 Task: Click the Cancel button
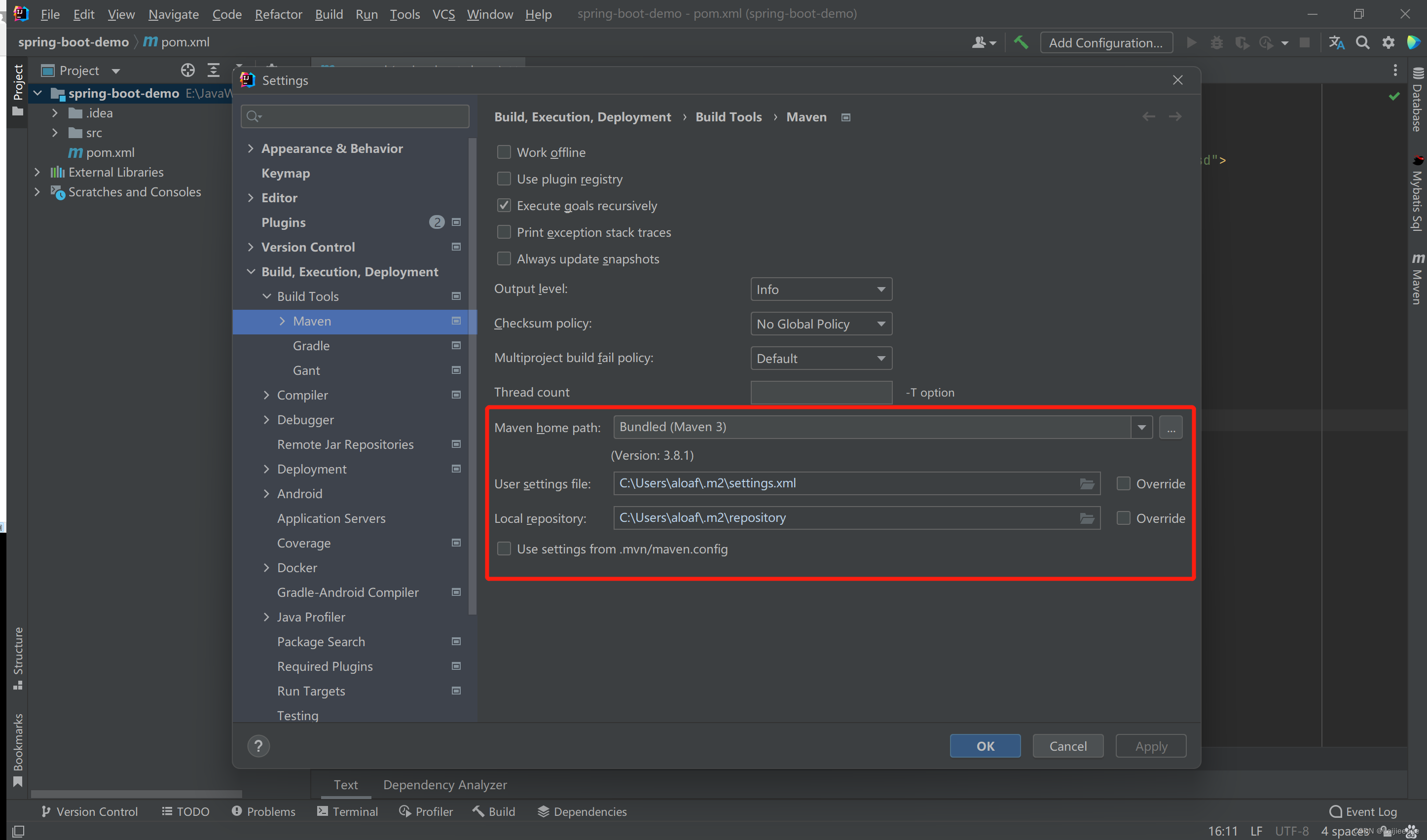click(x=1068, y=745)
